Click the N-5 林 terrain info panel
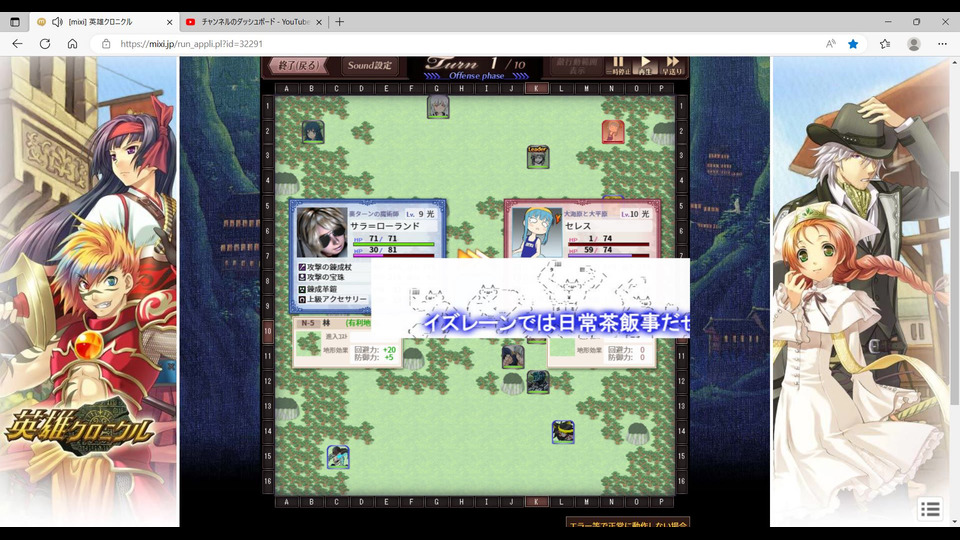The width and height of the screenshot is (960, 540). tap(347, 343)
